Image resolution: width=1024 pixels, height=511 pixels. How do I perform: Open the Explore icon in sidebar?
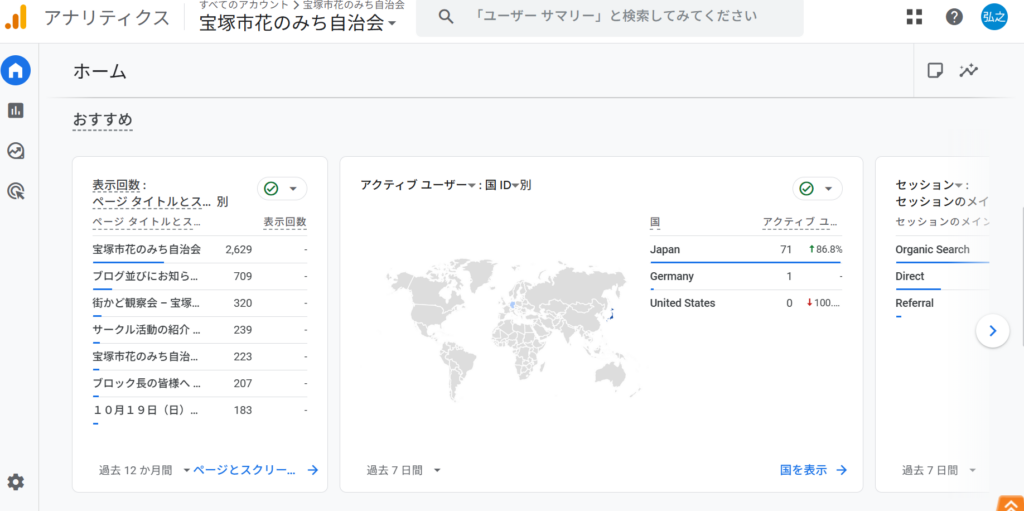click(16, 151)
